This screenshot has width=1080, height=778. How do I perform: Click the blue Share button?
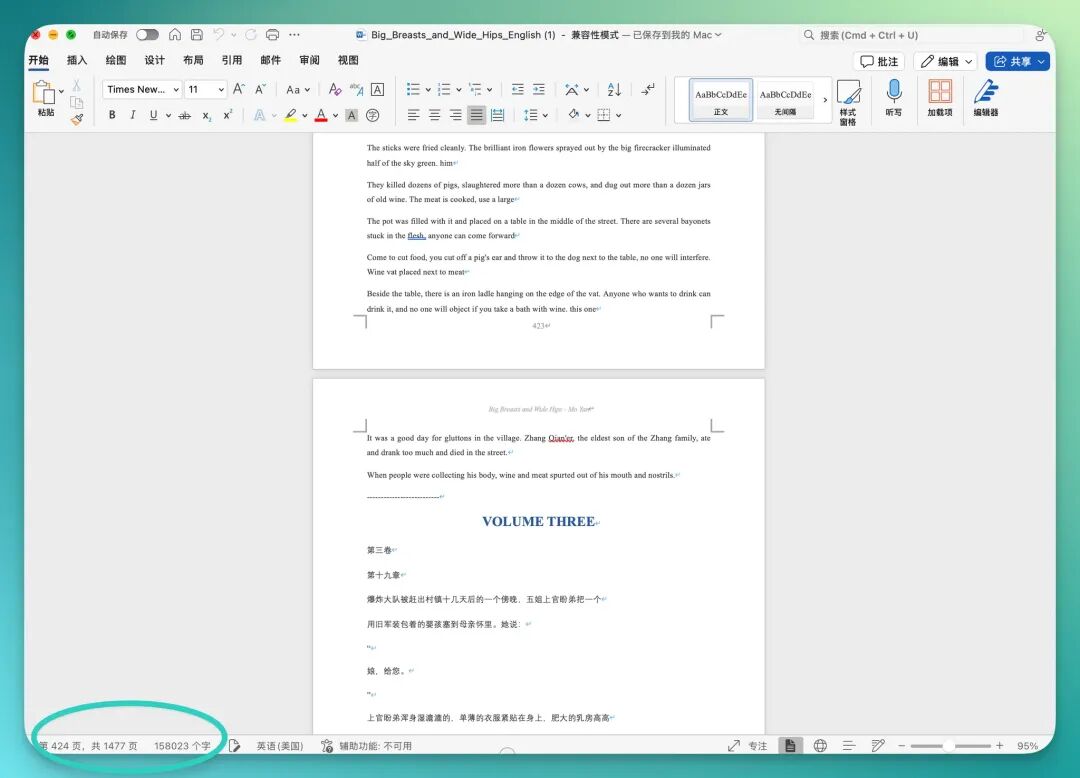click(1017, 61)
